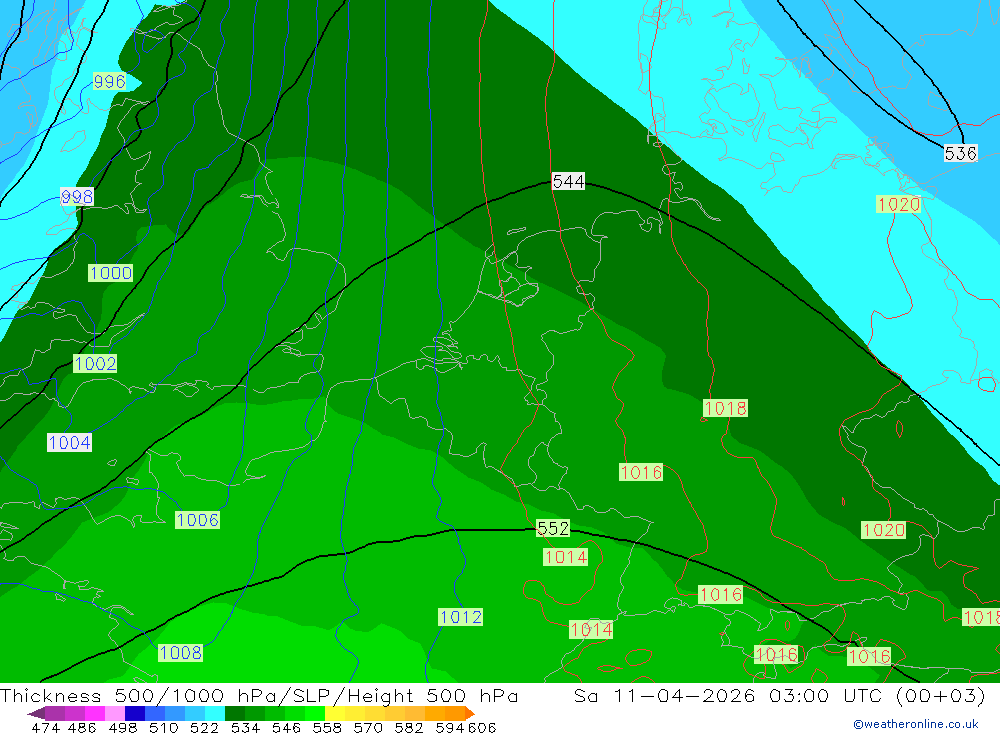
Task: Click the legend value 606
Action: click(x=482, y=727)
